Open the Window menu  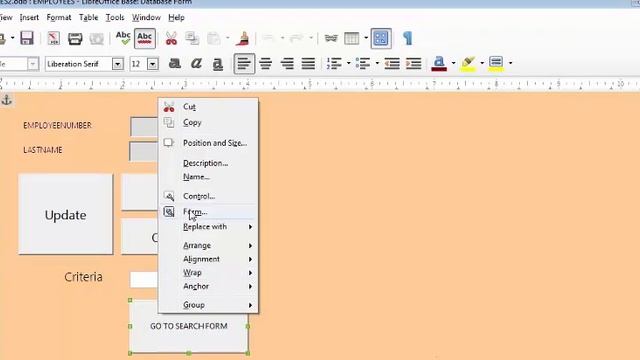coord(146,18)
